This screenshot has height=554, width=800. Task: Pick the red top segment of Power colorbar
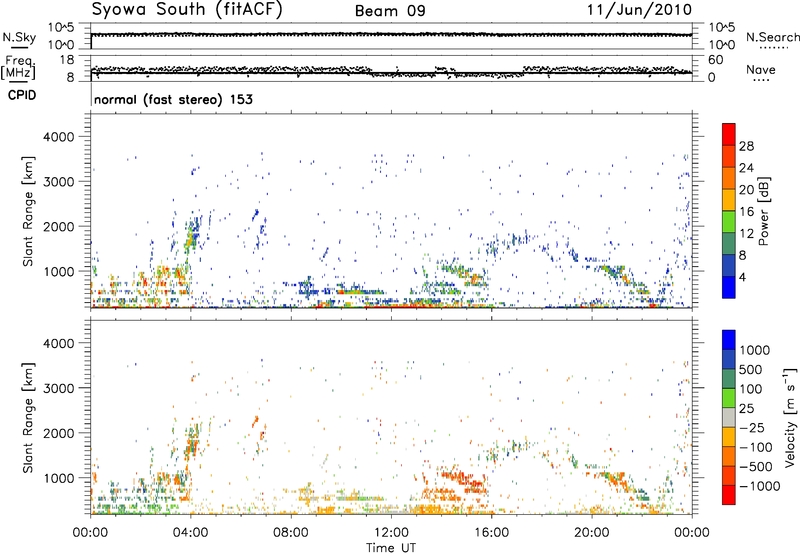(729, 134)
